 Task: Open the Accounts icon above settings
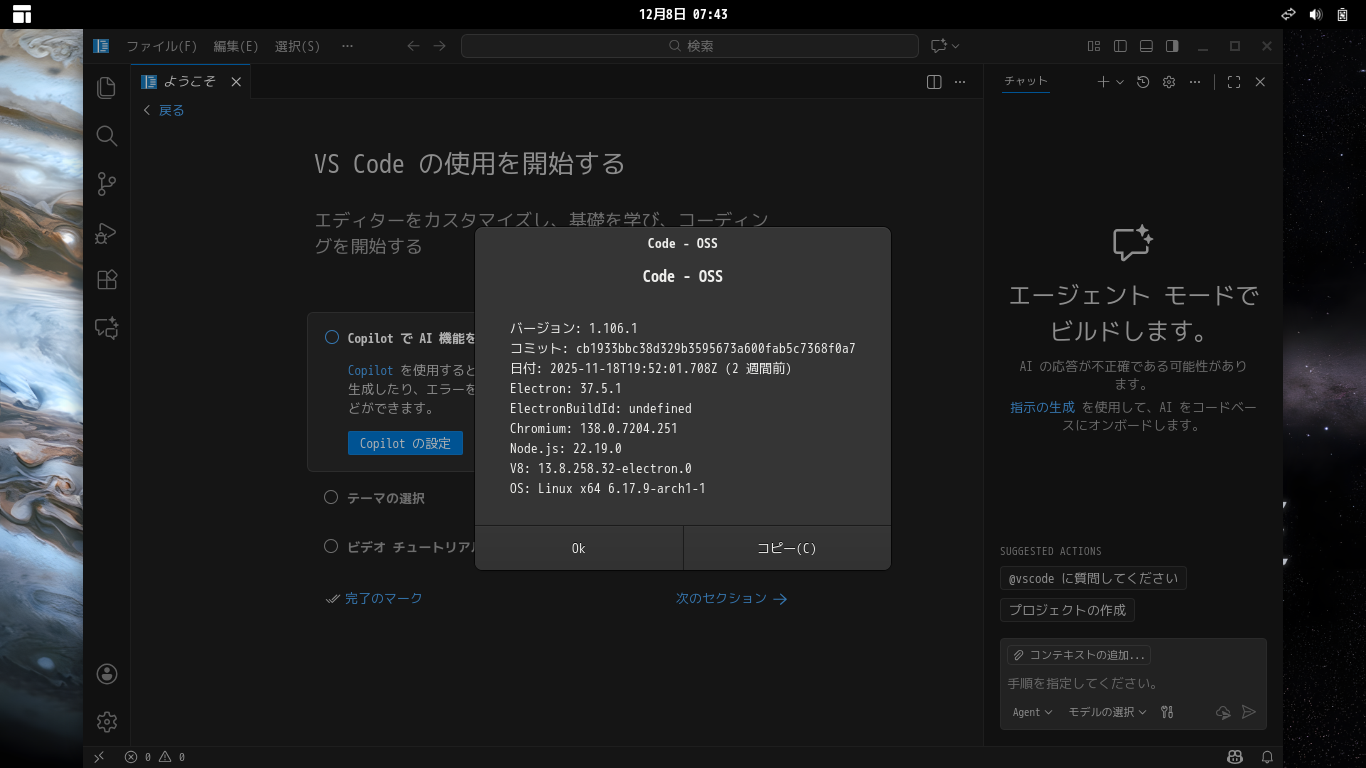[x=106, y=673]
